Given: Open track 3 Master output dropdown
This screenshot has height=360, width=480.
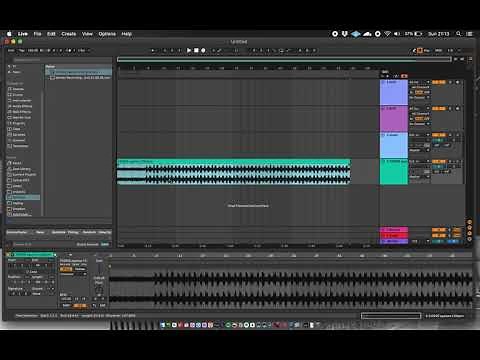Looking at the screenshot, I should coord(419,150).
